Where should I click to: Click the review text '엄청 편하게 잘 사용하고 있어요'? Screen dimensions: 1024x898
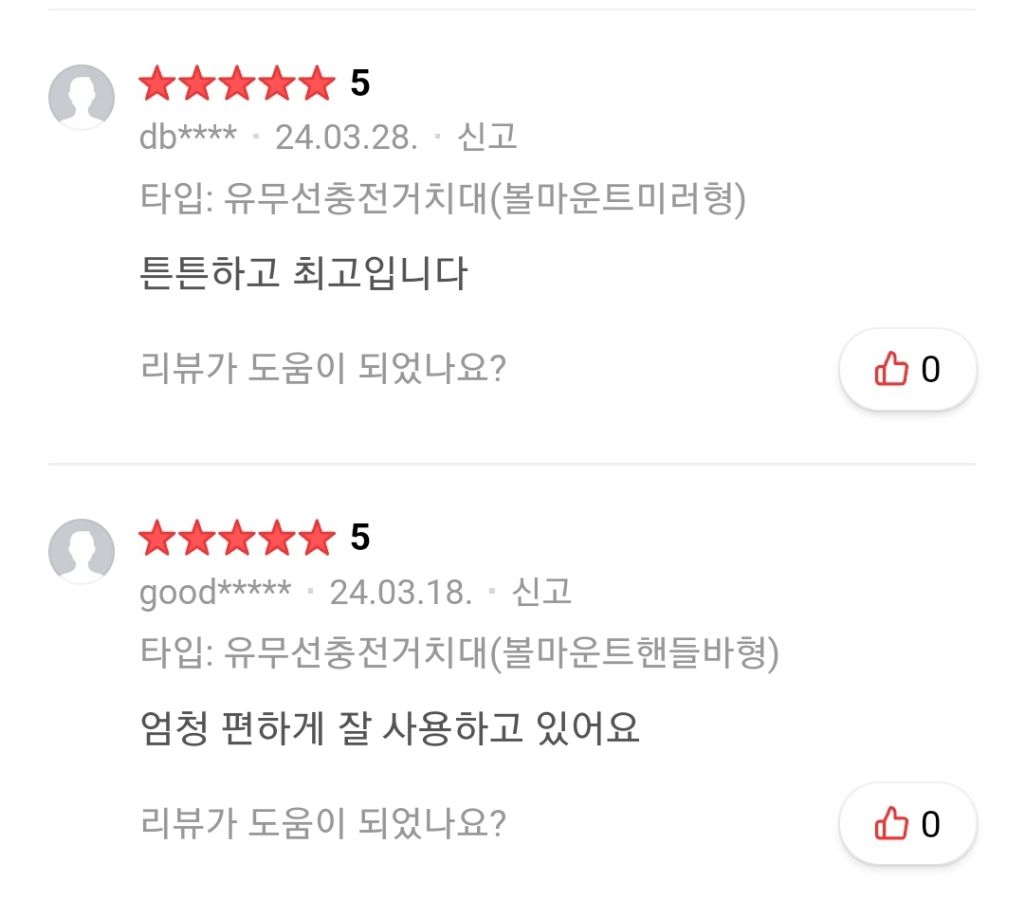(388, 727)
